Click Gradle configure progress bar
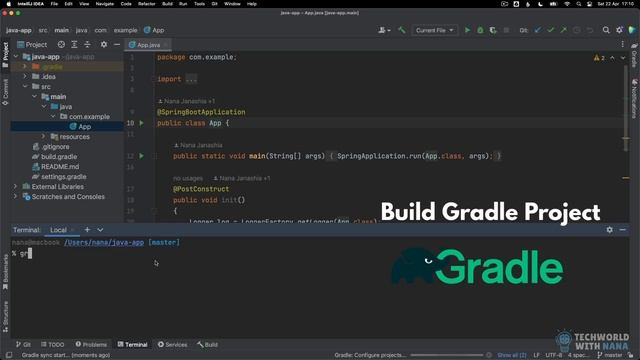 pos(447,355)
